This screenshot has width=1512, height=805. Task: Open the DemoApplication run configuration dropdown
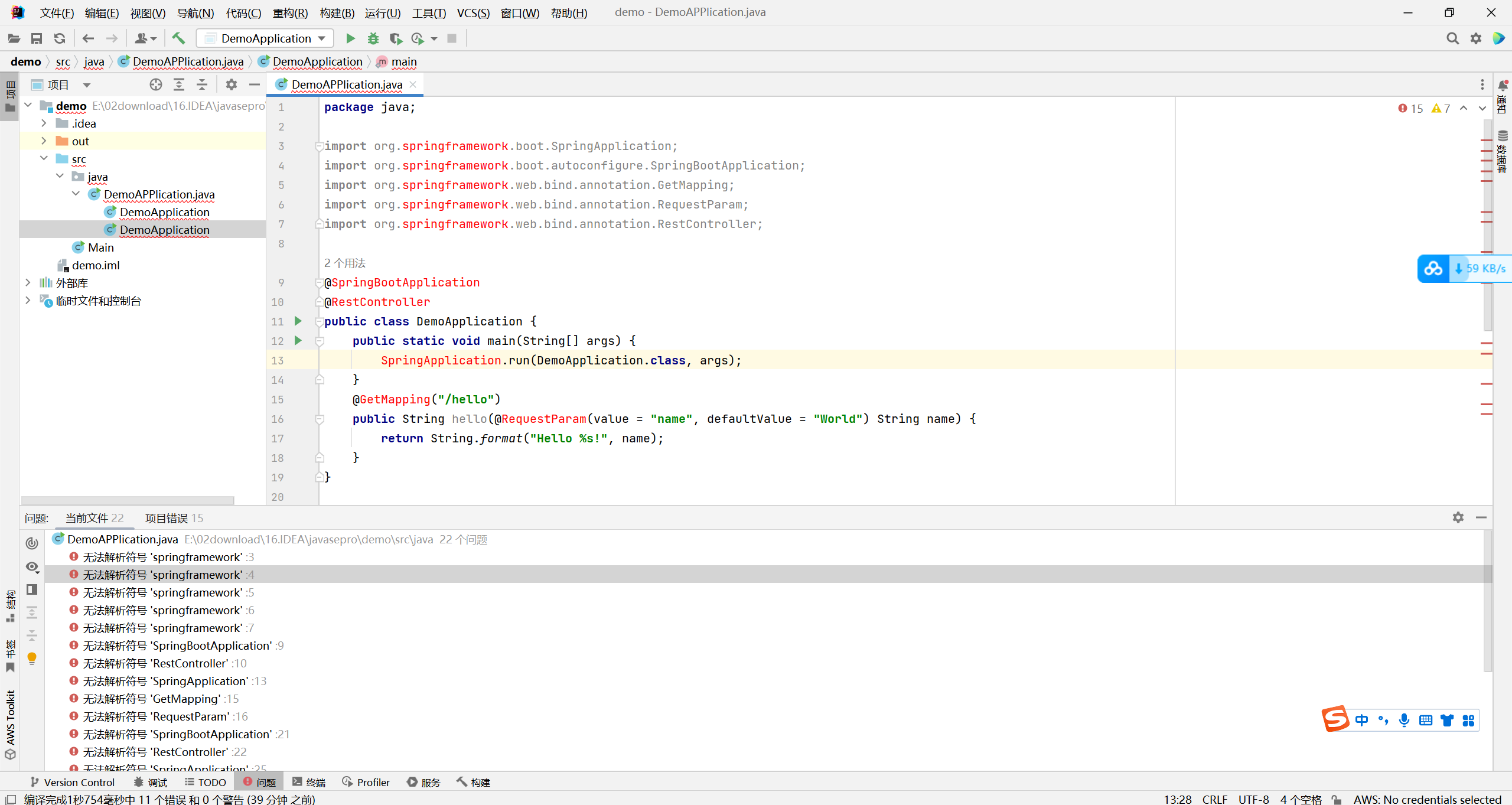pos(265,38)
